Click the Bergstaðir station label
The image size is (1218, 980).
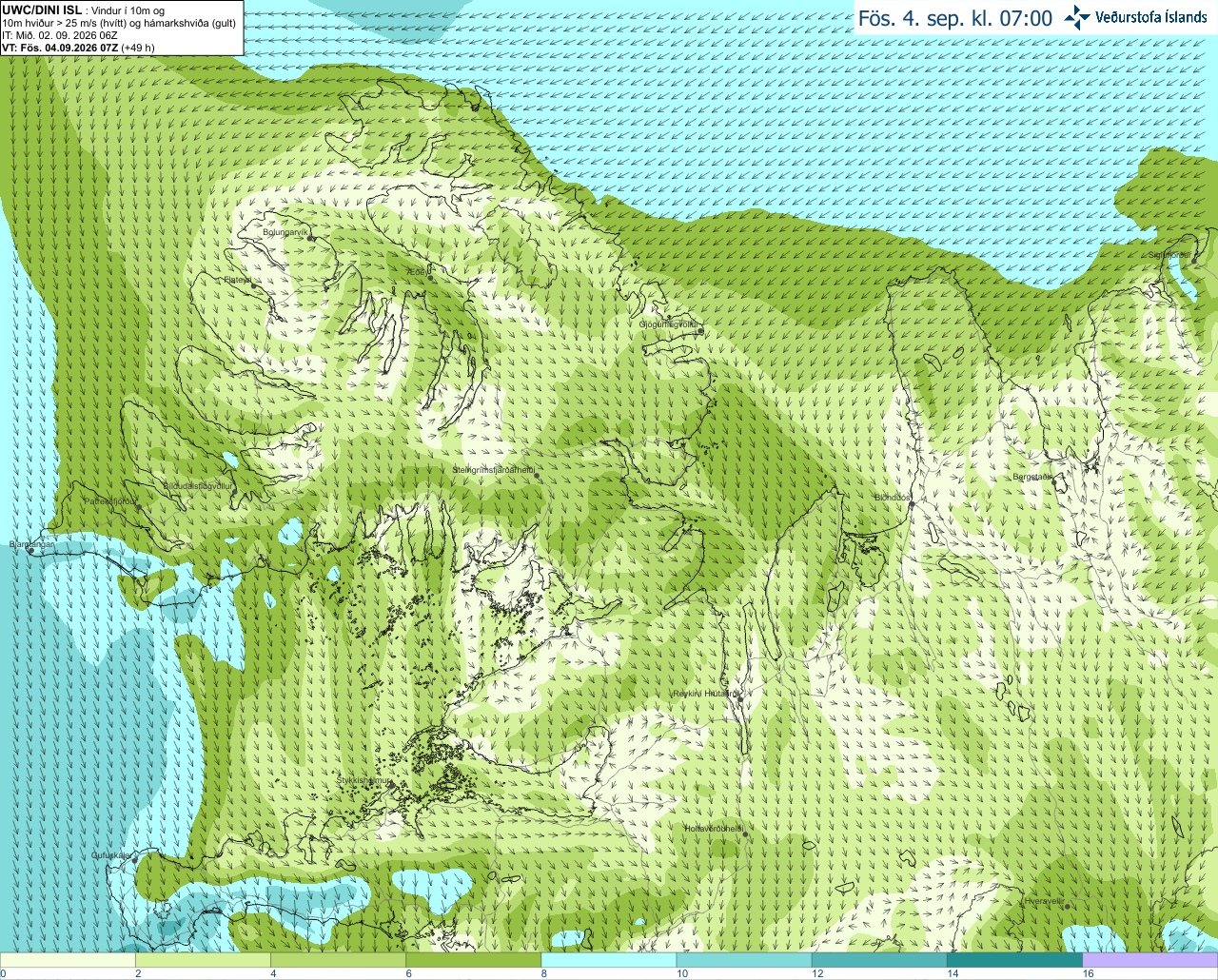(x=1032, y=477)
